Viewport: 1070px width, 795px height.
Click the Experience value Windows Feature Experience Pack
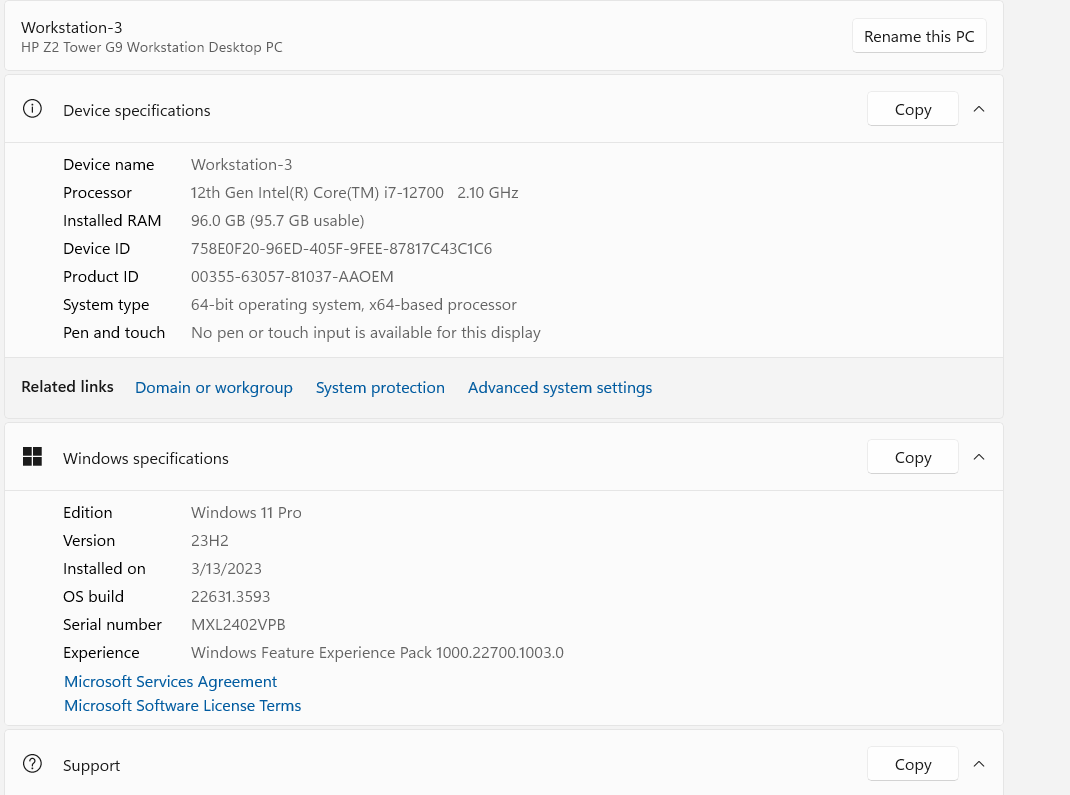(377, 652)
